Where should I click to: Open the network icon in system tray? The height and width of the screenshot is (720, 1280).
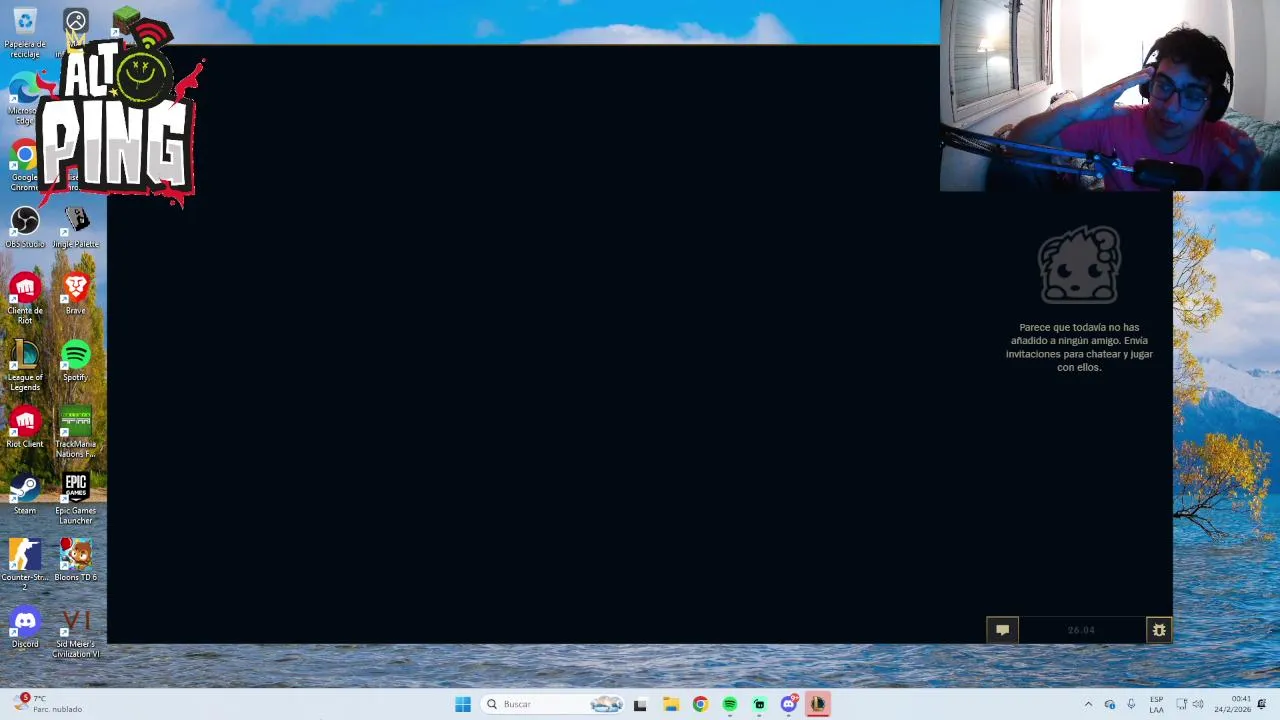[x=1181, y=704]
